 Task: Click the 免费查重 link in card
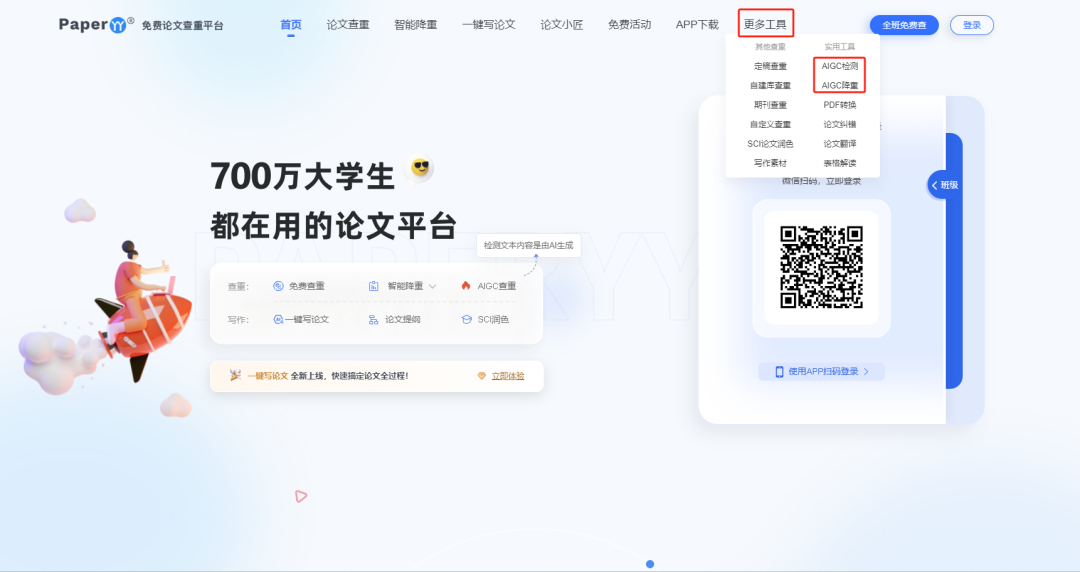click(x=307, y=286)
